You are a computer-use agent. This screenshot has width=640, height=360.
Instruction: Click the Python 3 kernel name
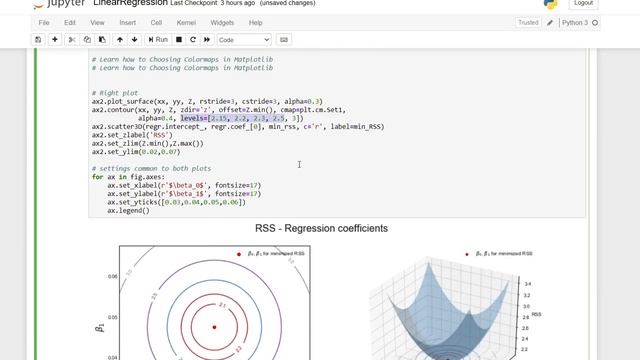click(x=575, y=23)
